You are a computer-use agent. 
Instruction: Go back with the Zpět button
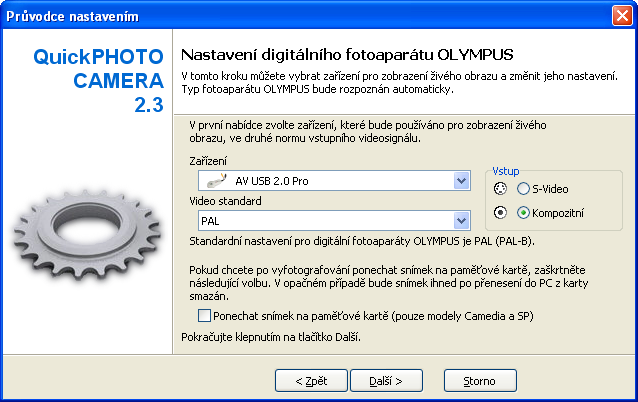311,381
